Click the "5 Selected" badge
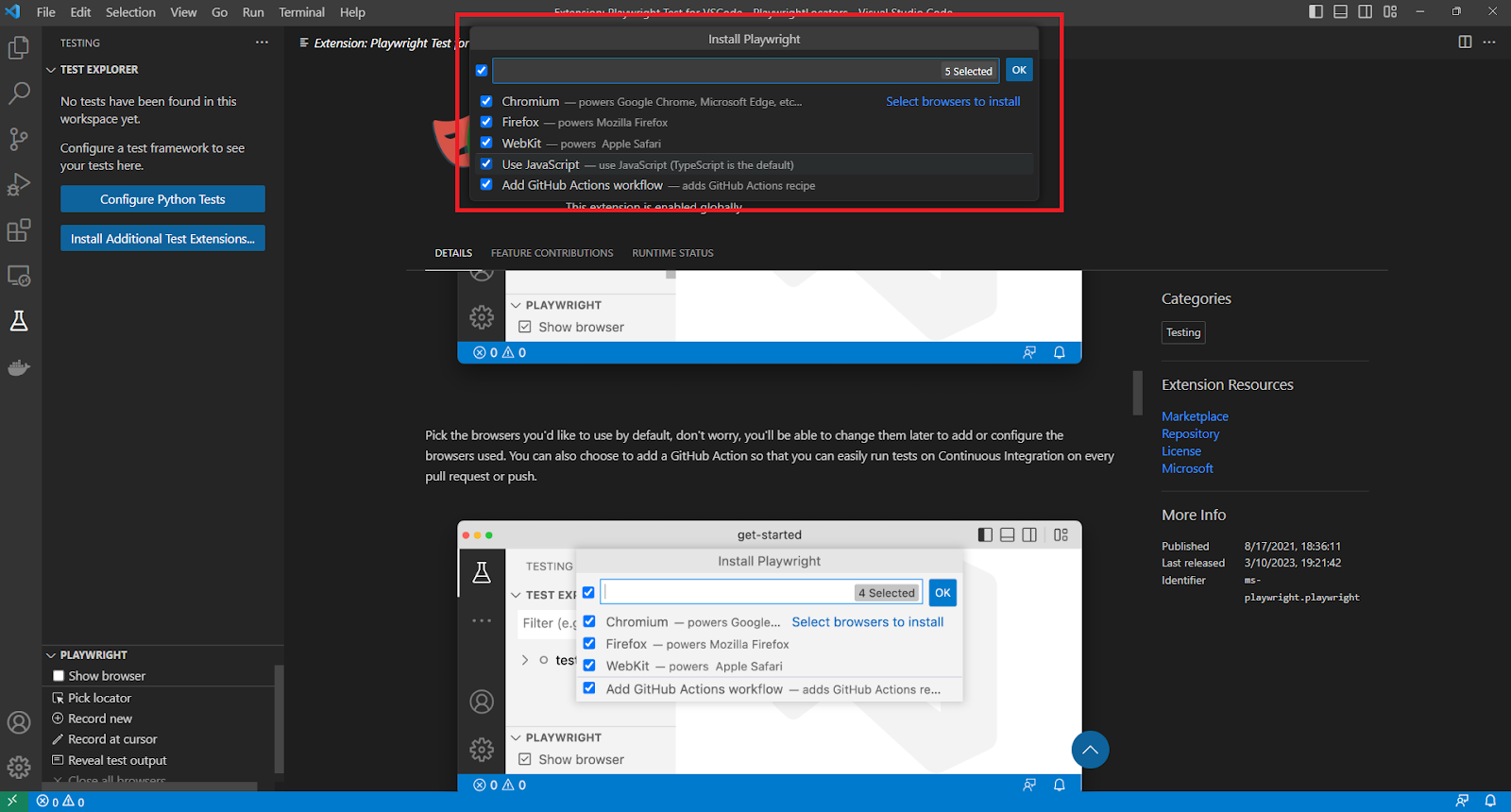Image resolution: width=1511 pixels, height=812 pixels. pos(968,71)
